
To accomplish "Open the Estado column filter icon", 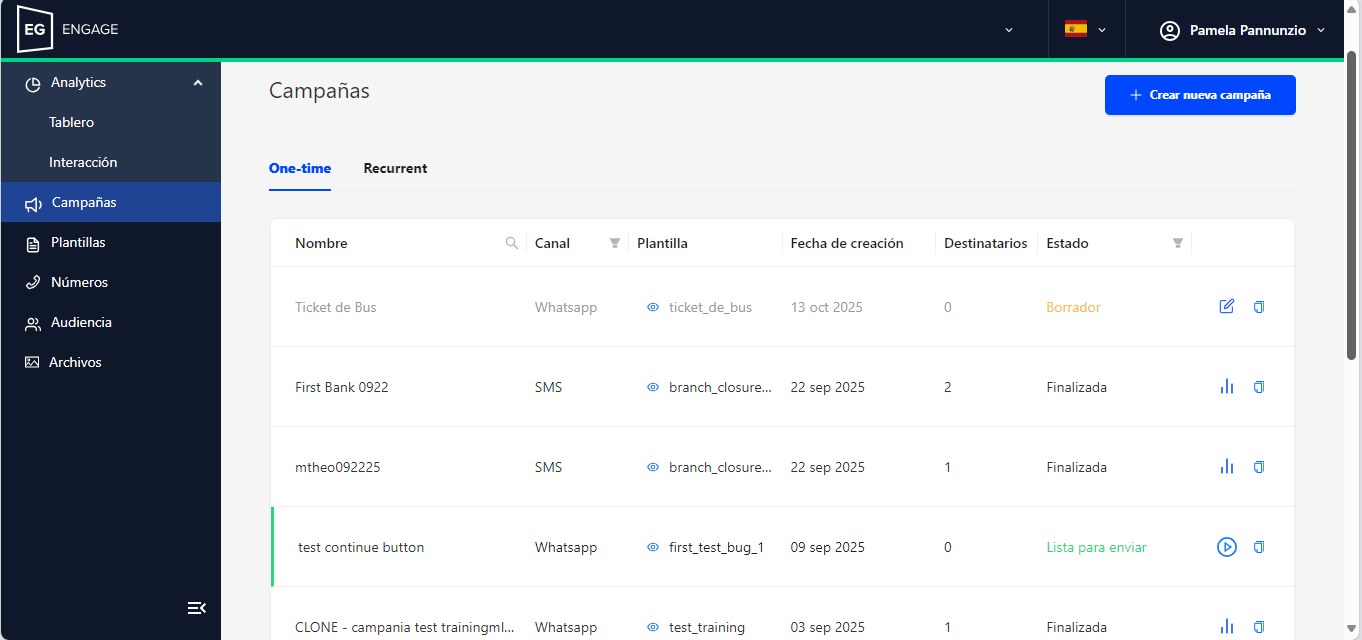I will (1178, 243).
